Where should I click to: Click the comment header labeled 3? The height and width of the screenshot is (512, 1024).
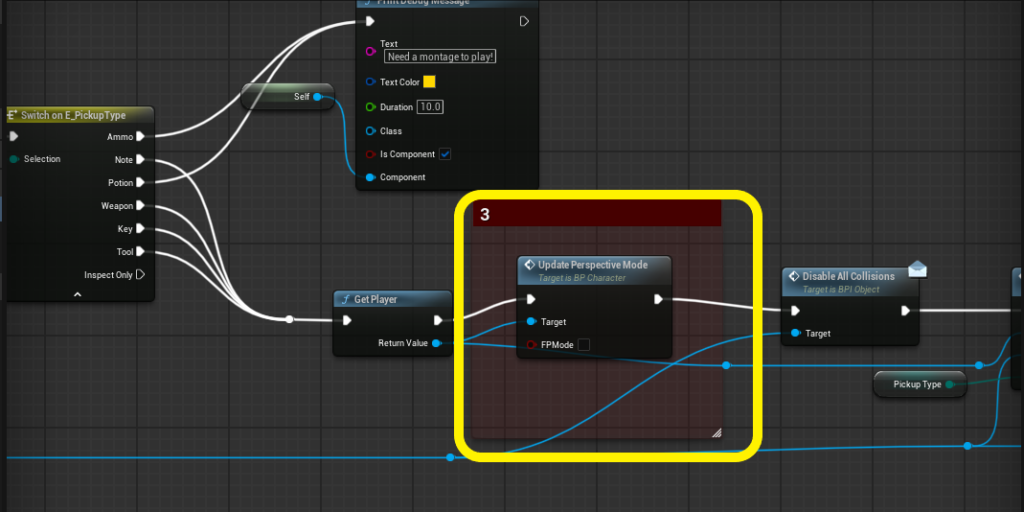coord(597,214)
